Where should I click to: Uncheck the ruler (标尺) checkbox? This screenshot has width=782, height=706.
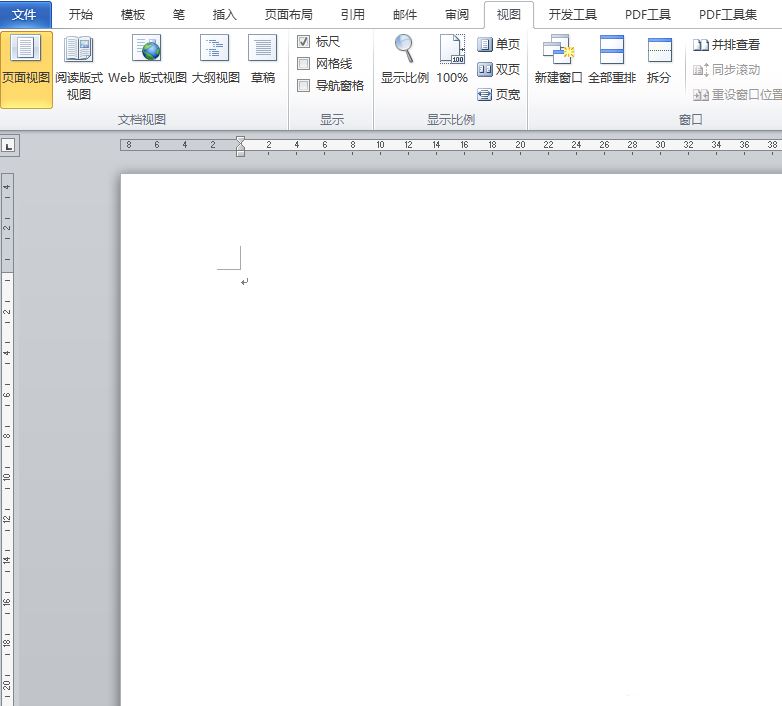coord(304,42)
